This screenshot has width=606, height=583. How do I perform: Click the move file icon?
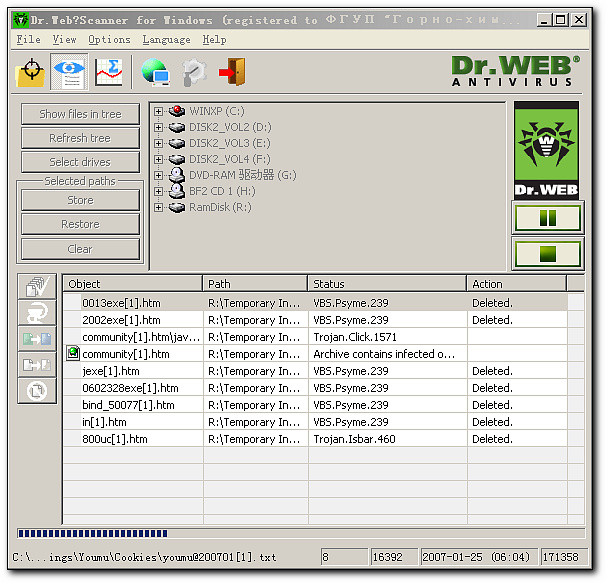pyautogui.click(x=37, y=365)
